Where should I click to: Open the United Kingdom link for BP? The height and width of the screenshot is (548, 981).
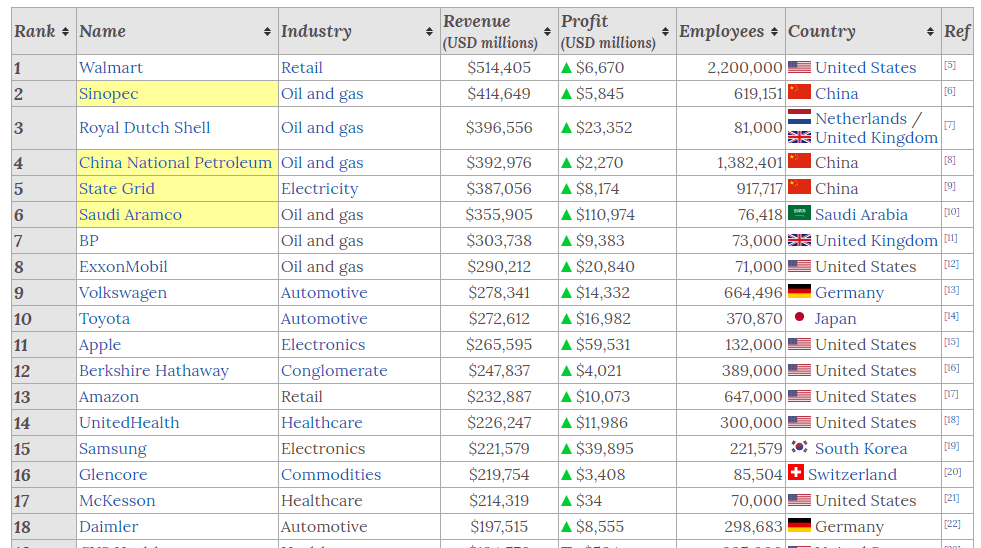(x=876, y=240)
